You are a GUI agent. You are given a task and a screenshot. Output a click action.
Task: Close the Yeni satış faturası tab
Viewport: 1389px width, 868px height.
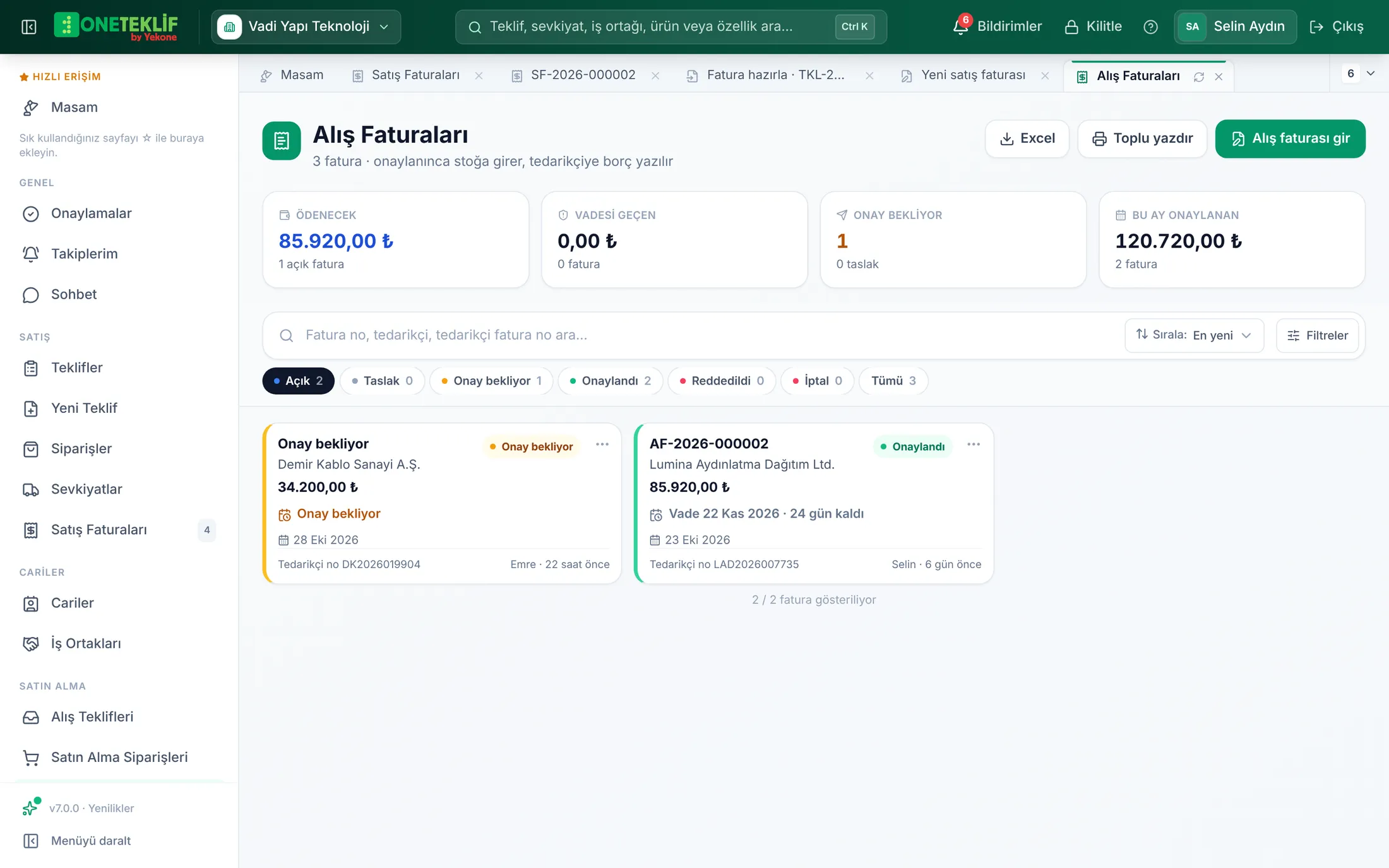[x=1045, y=76]
